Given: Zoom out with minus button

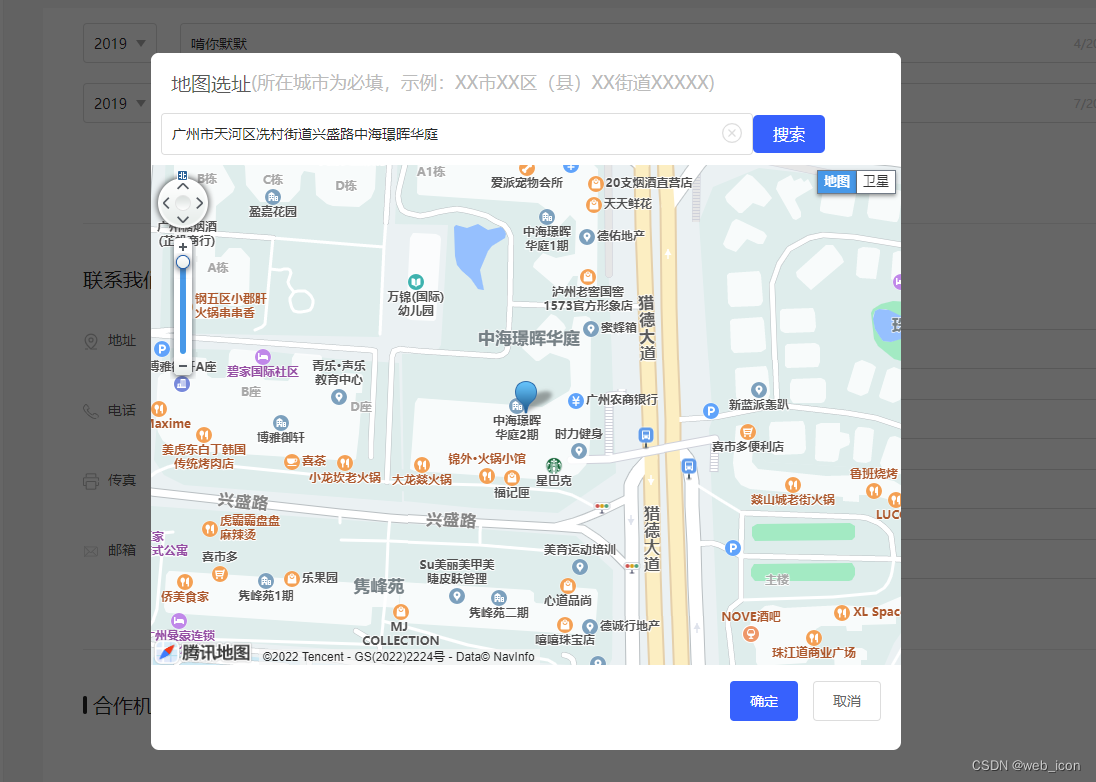Looking at the screenshot, I should [x=182, y=365].
